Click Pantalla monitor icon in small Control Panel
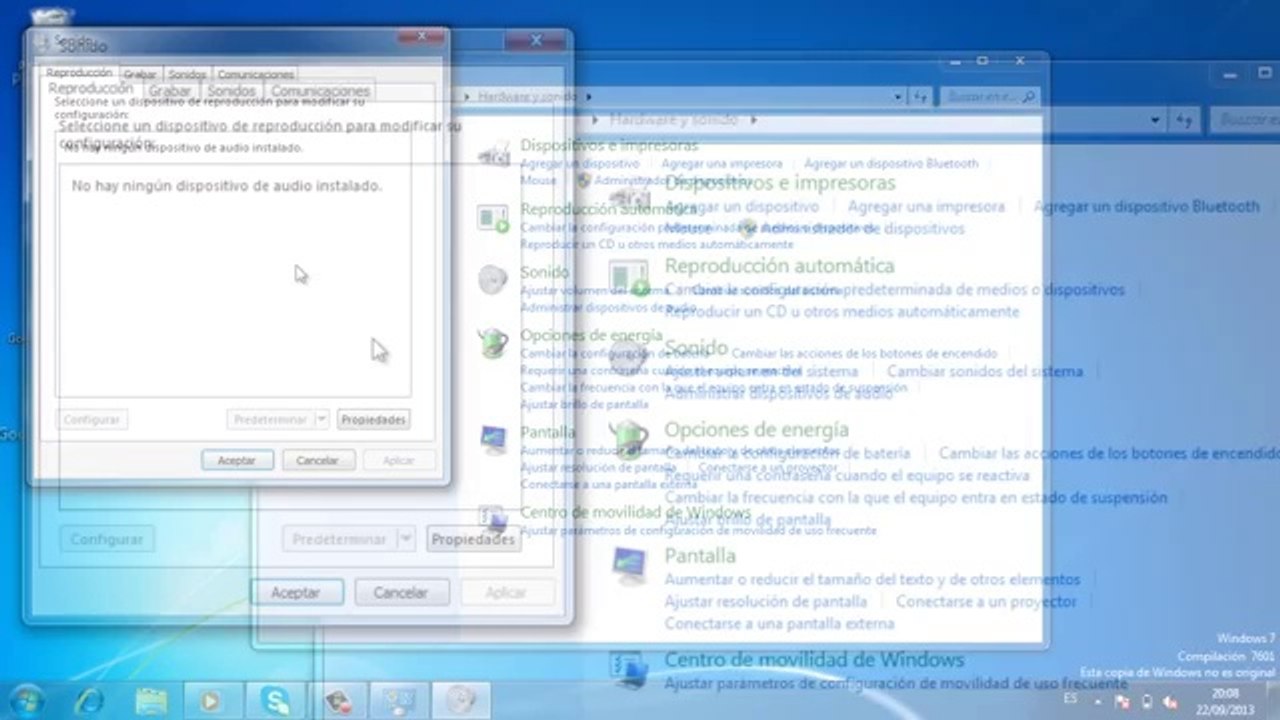 pos(493,439)
